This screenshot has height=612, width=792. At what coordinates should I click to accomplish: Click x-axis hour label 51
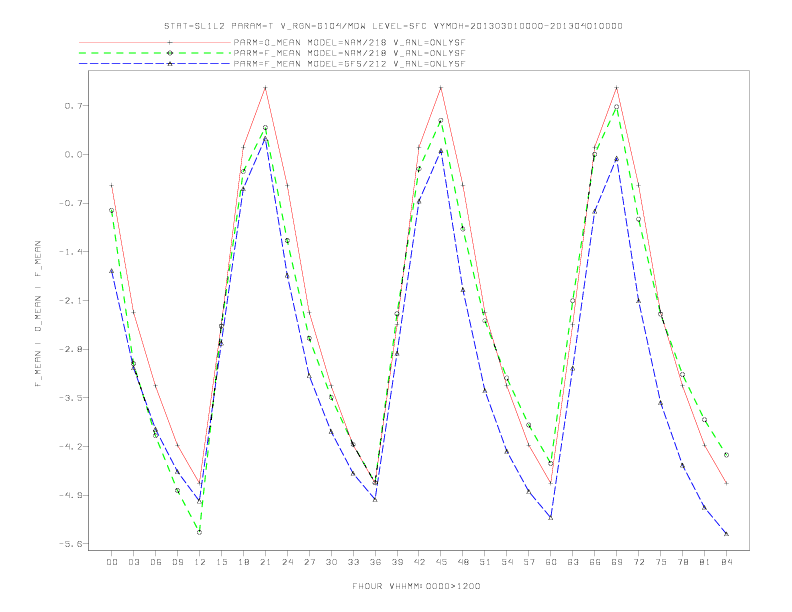[485, 562]
